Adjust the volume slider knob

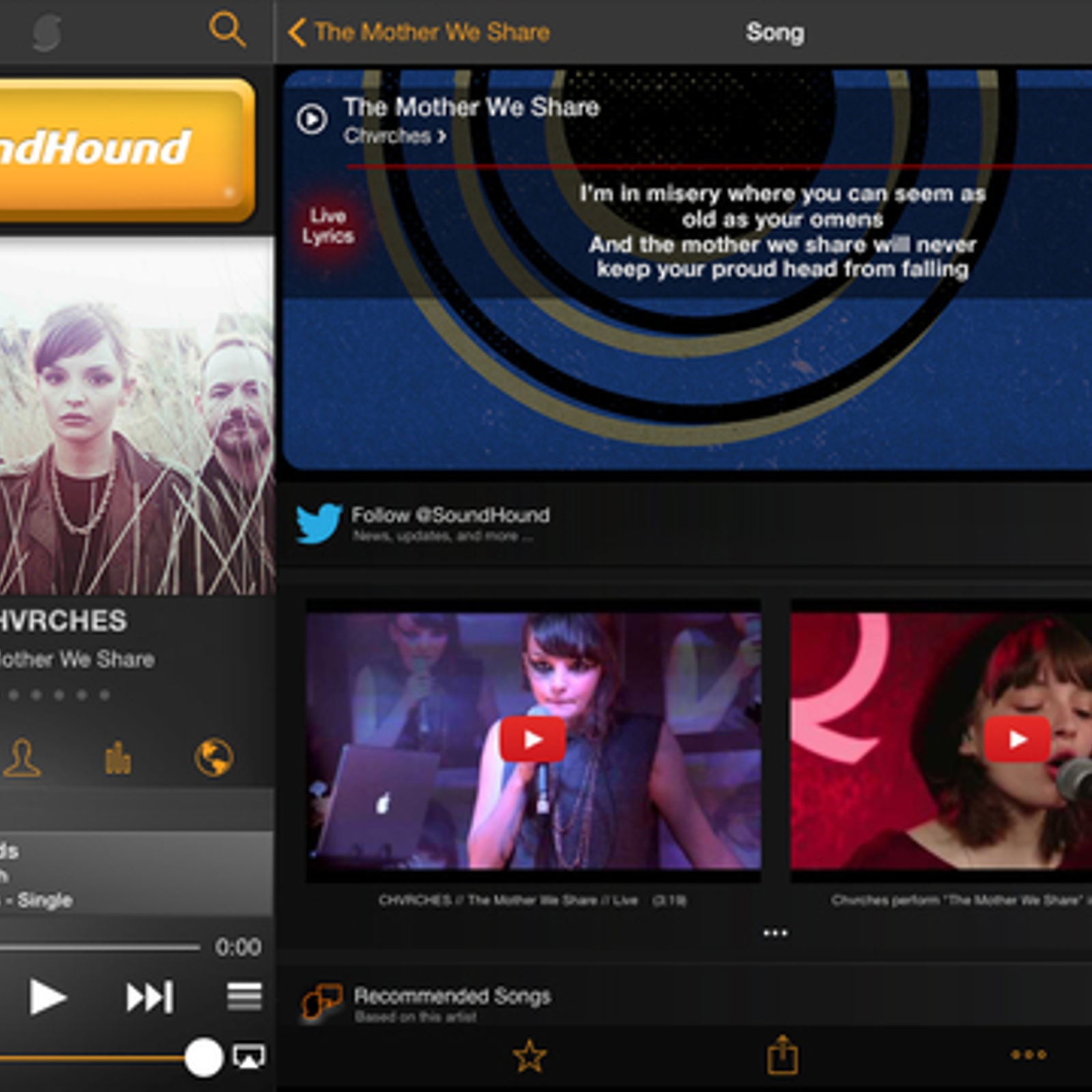(x=203, y=1058)
